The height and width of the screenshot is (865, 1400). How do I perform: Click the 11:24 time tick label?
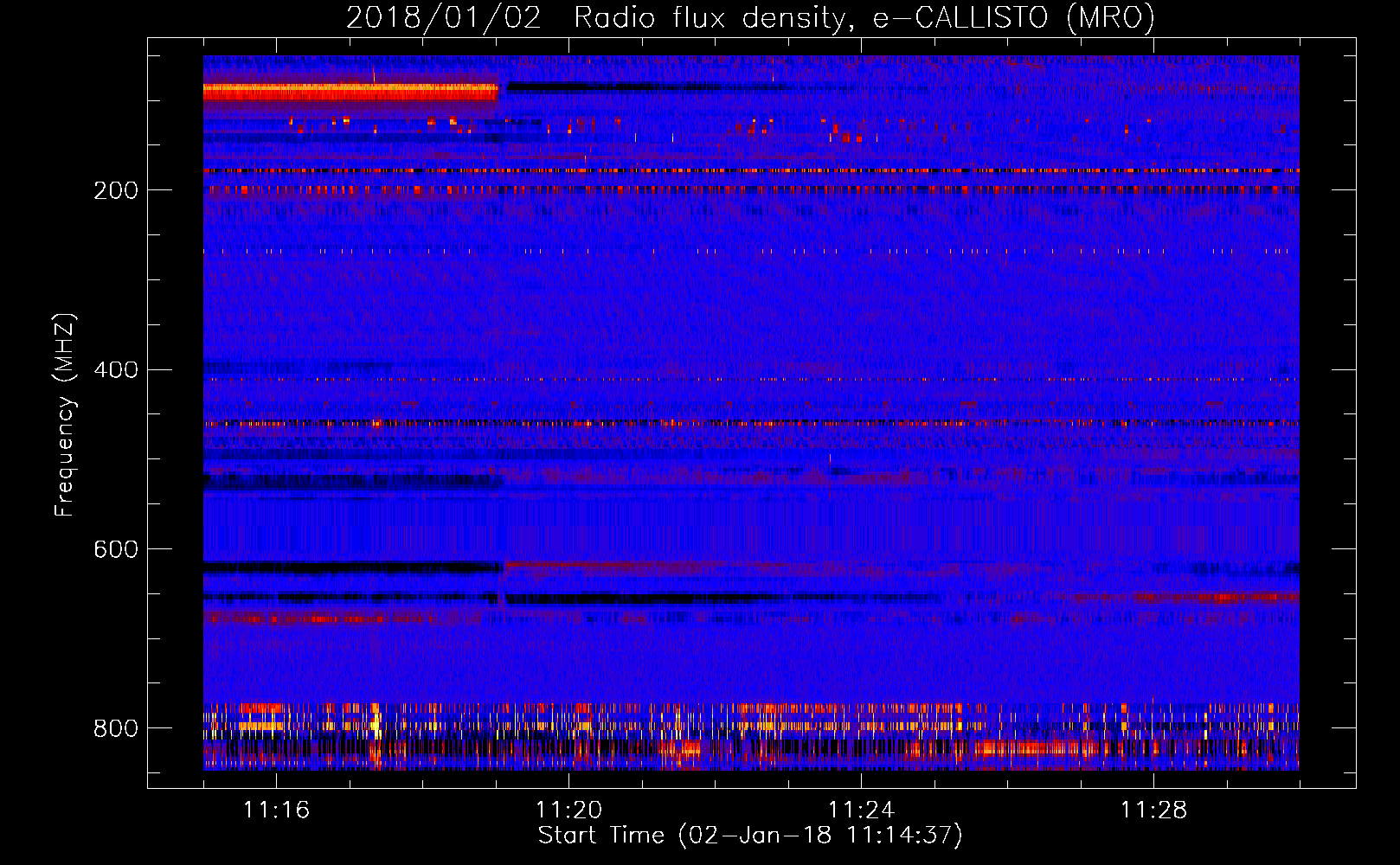861,811
